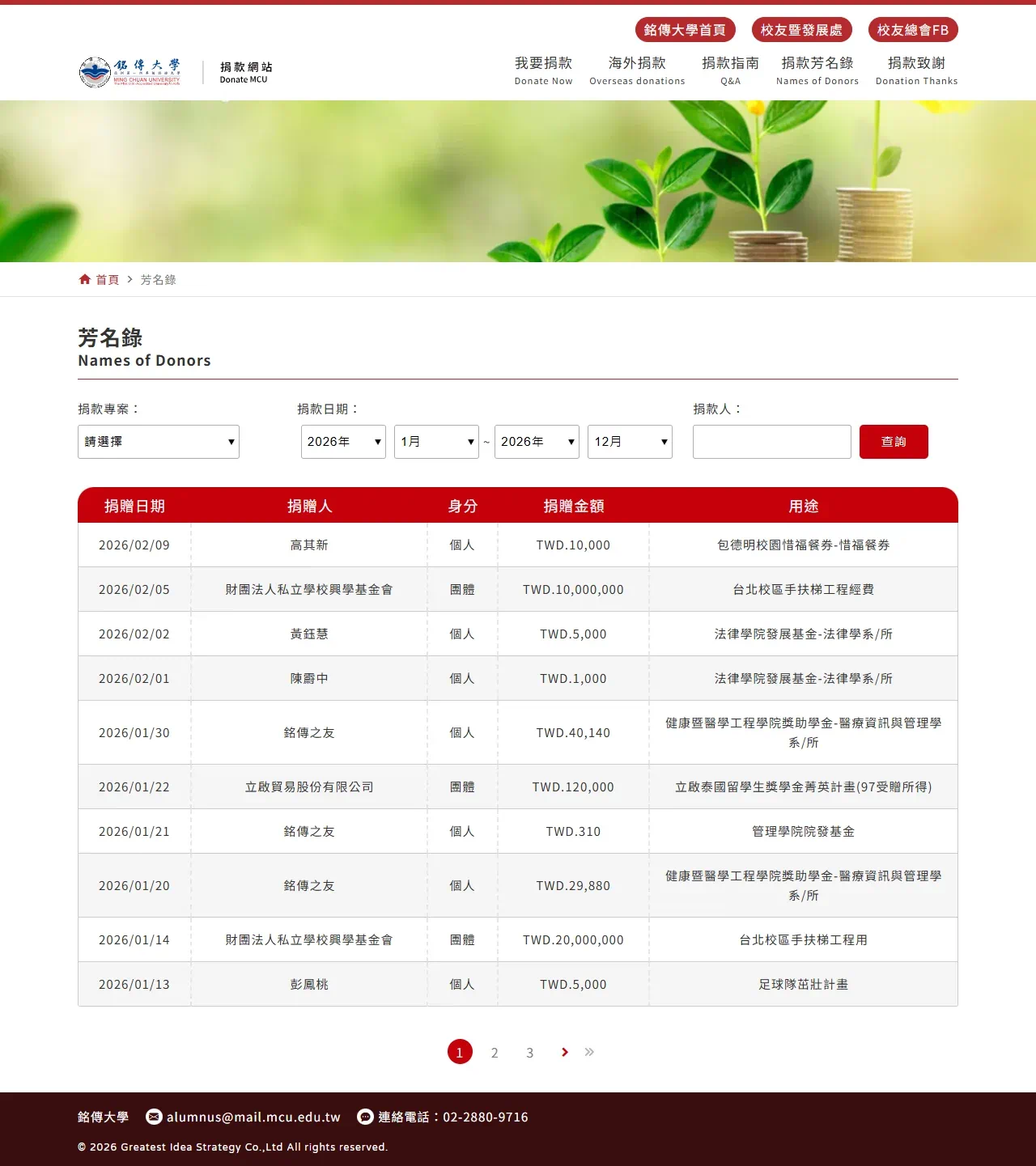This screenshot has height=1166, width=1036.
Task: Open the 12月 end month dropdown
Action: click(x=629, y=442)
